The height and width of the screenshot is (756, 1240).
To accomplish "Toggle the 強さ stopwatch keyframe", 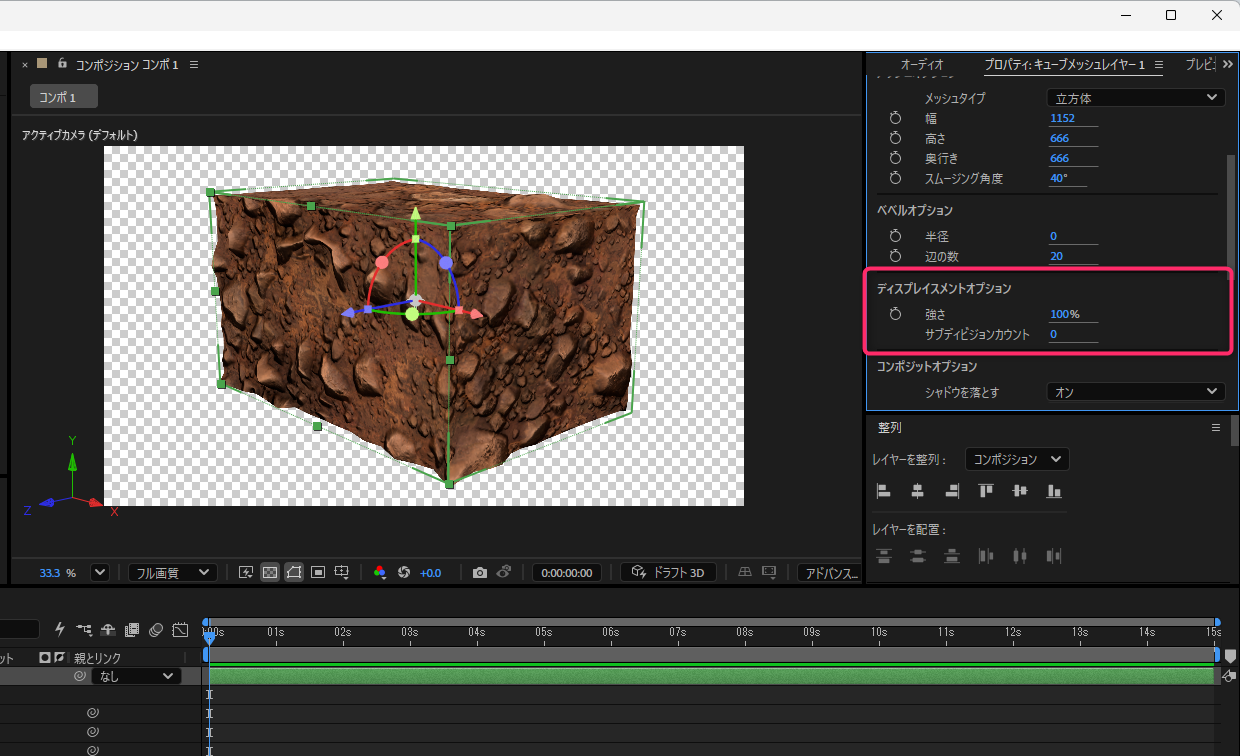I will click(x=895, y=314).
